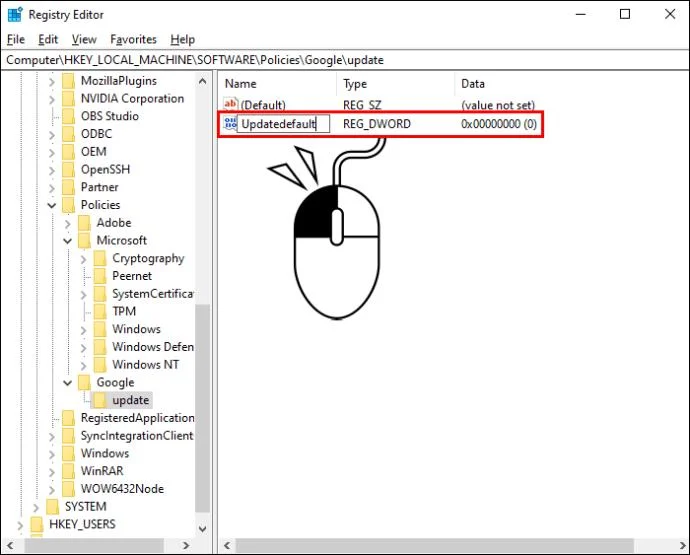Click the Updatedefault name edit box
This screenshot has width=690, height=555.
coord(283,124)
